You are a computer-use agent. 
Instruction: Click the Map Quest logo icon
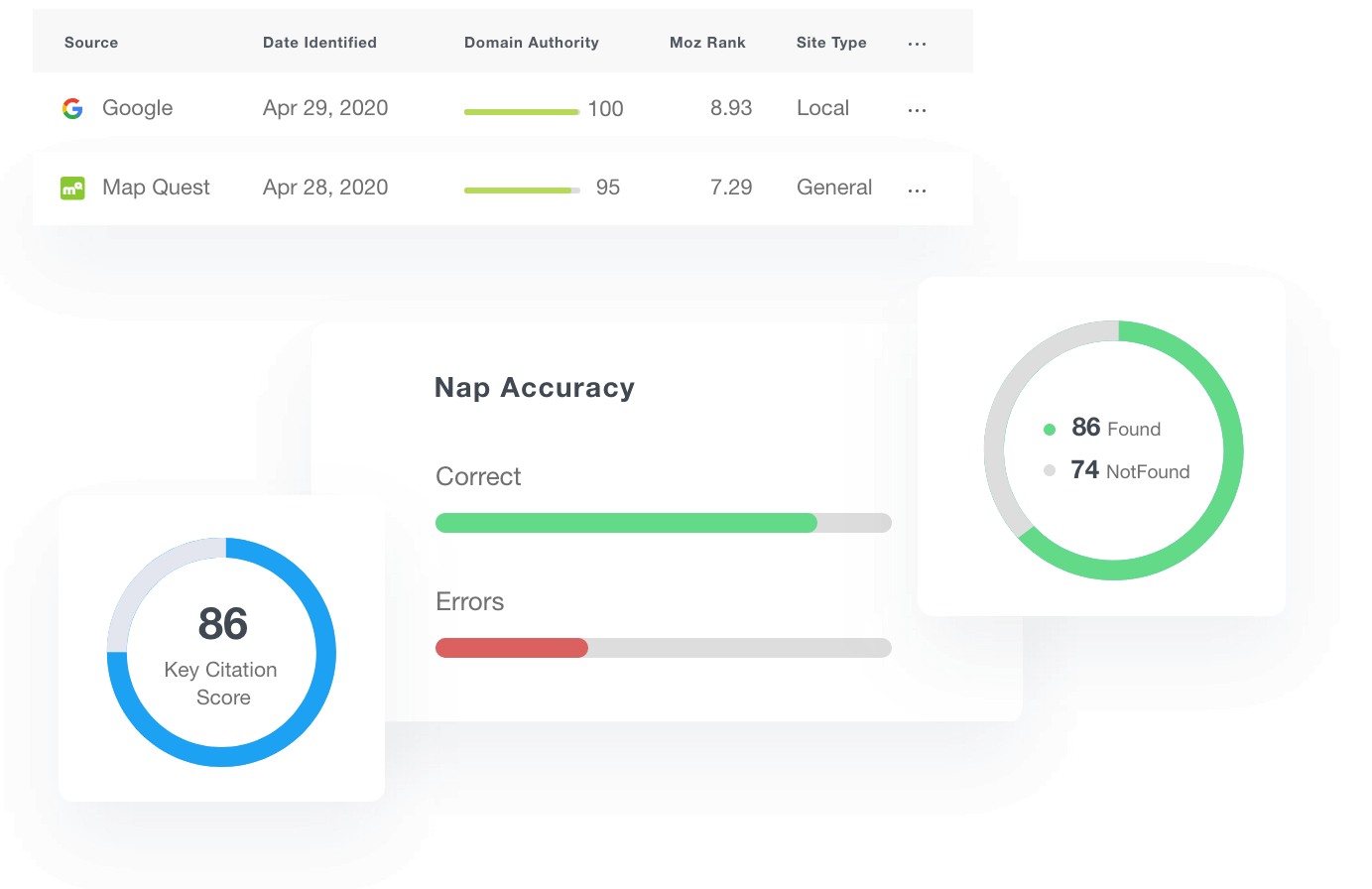[x=72, y=188]
